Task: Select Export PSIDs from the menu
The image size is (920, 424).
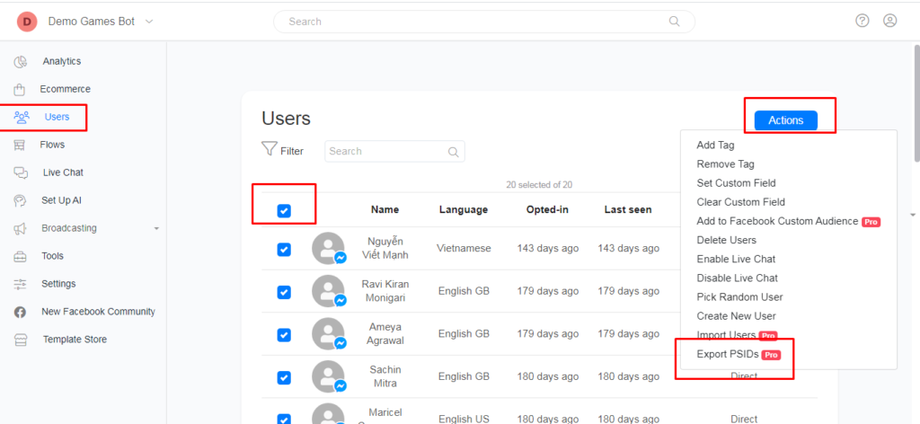Action: click(726, 355)
